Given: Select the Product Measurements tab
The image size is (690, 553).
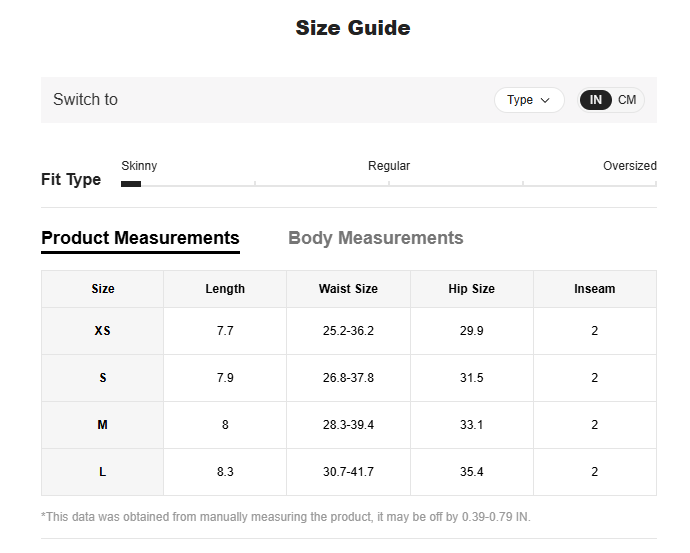Looking at the screenshot, I should tap(140, 238).
